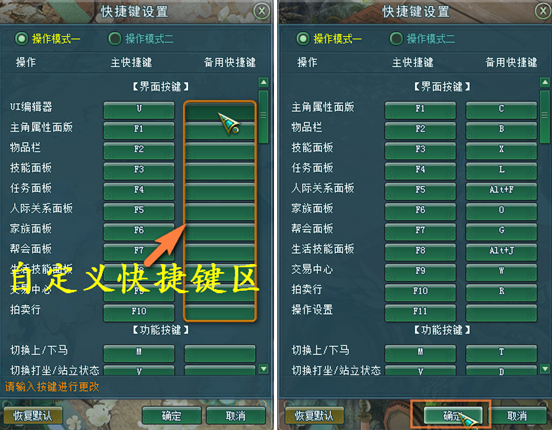Close the left 快捷键设置 window
The height and width of the screenshot is (430, 552).
[262, 11]
